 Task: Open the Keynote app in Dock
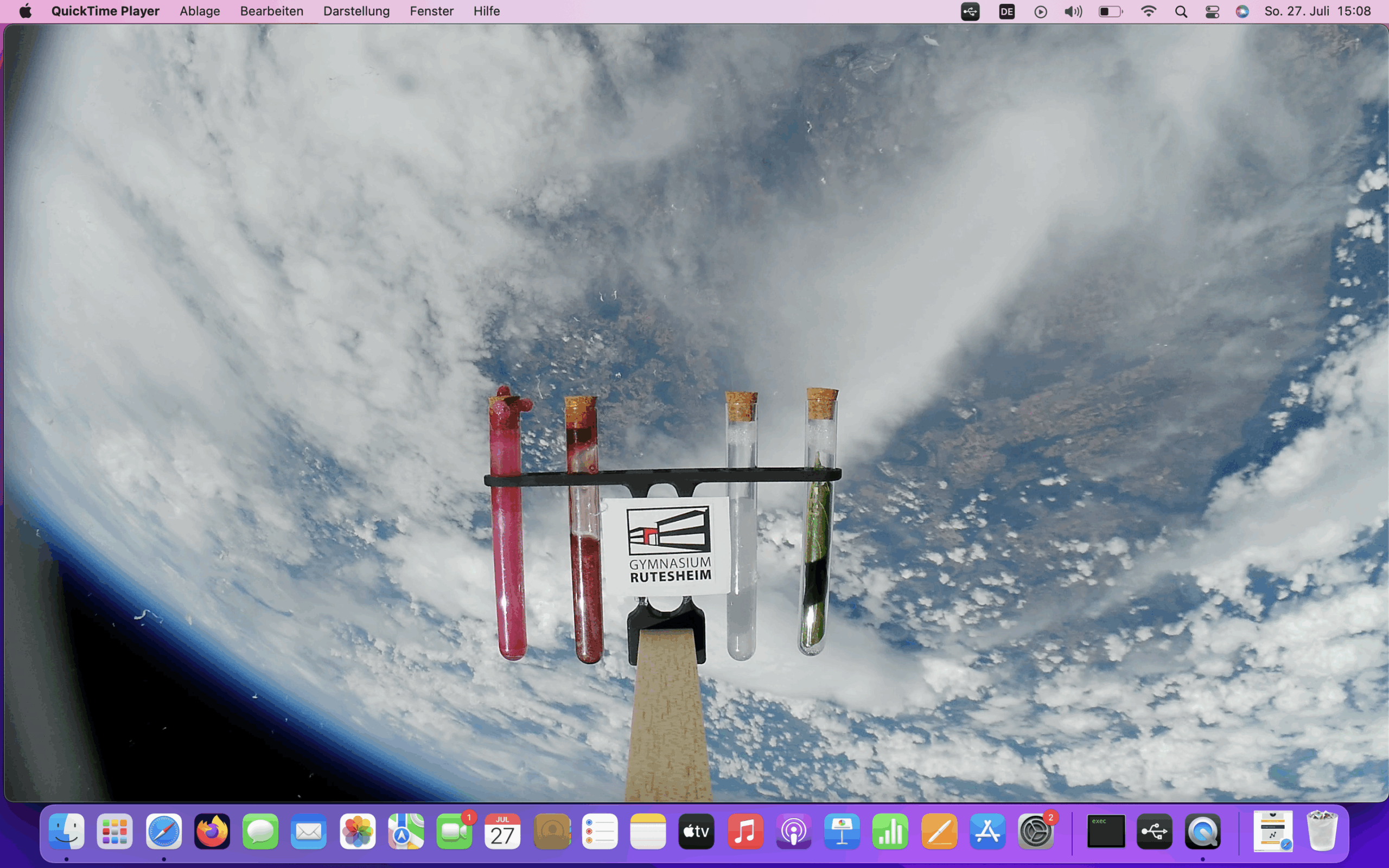click(842, 831)
